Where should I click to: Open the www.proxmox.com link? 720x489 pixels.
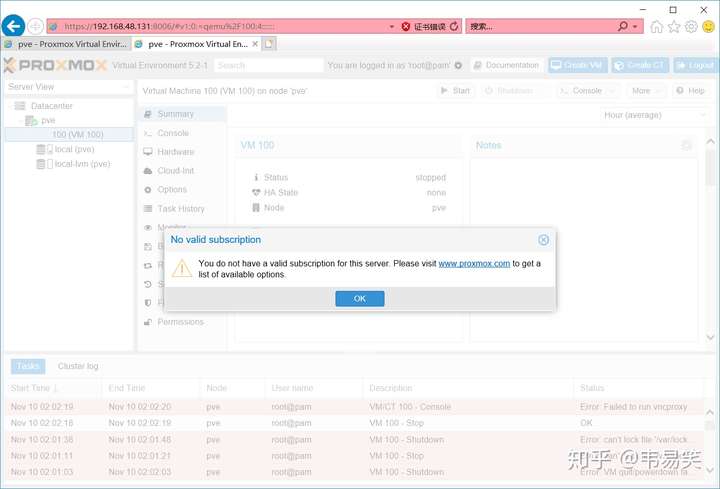pos(474,264)
